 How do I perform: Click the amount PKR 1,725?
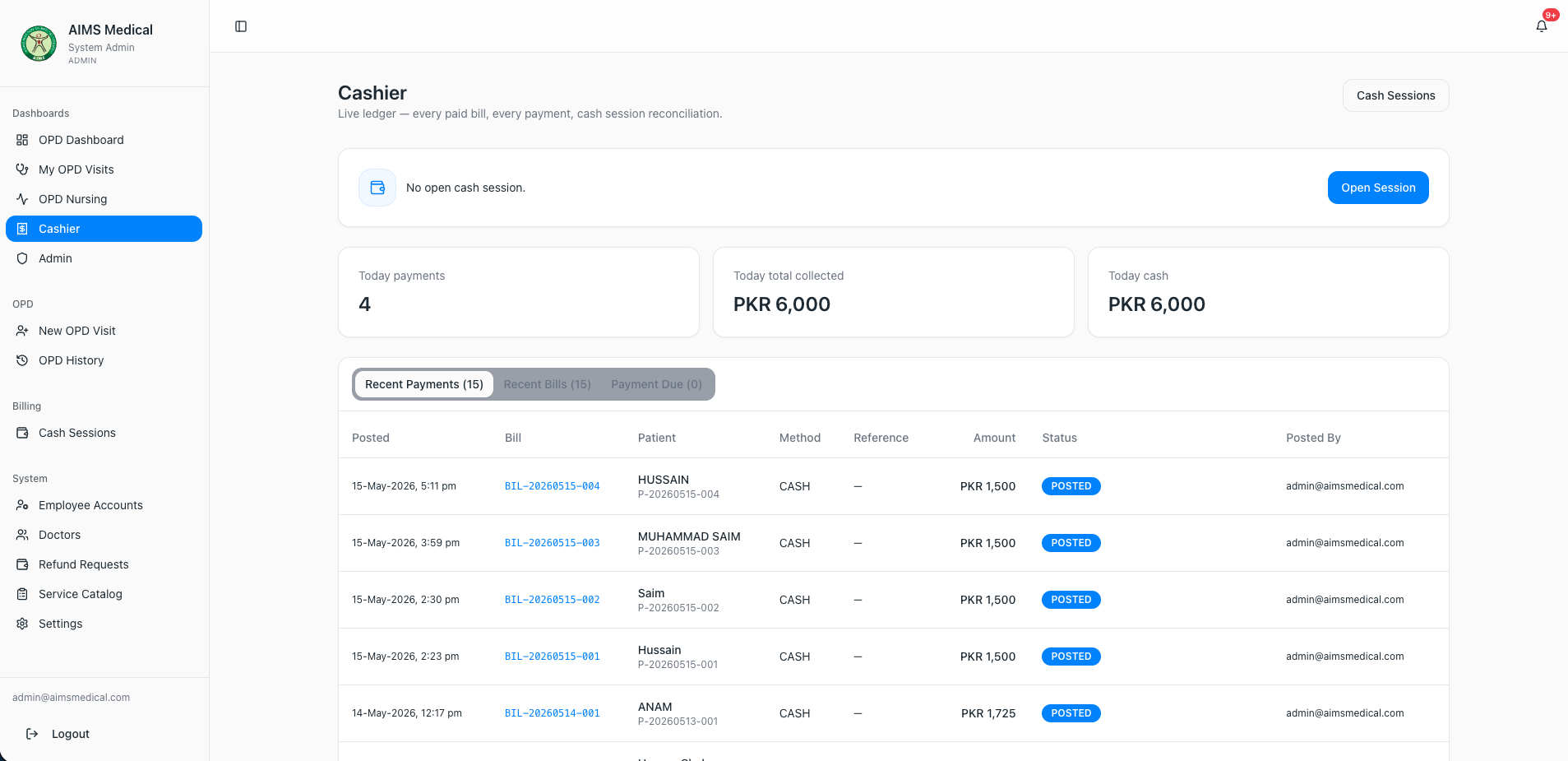pyautogui.click(x=988, y=713)
